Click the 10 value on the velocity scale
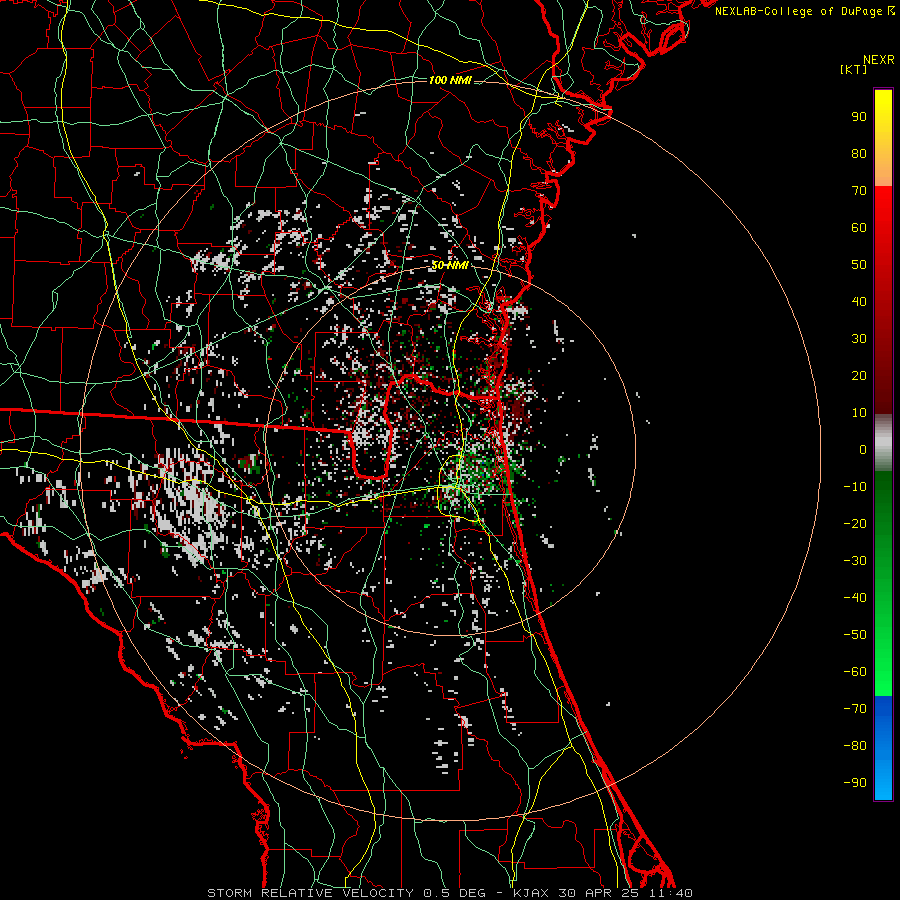 pos(859,413)
